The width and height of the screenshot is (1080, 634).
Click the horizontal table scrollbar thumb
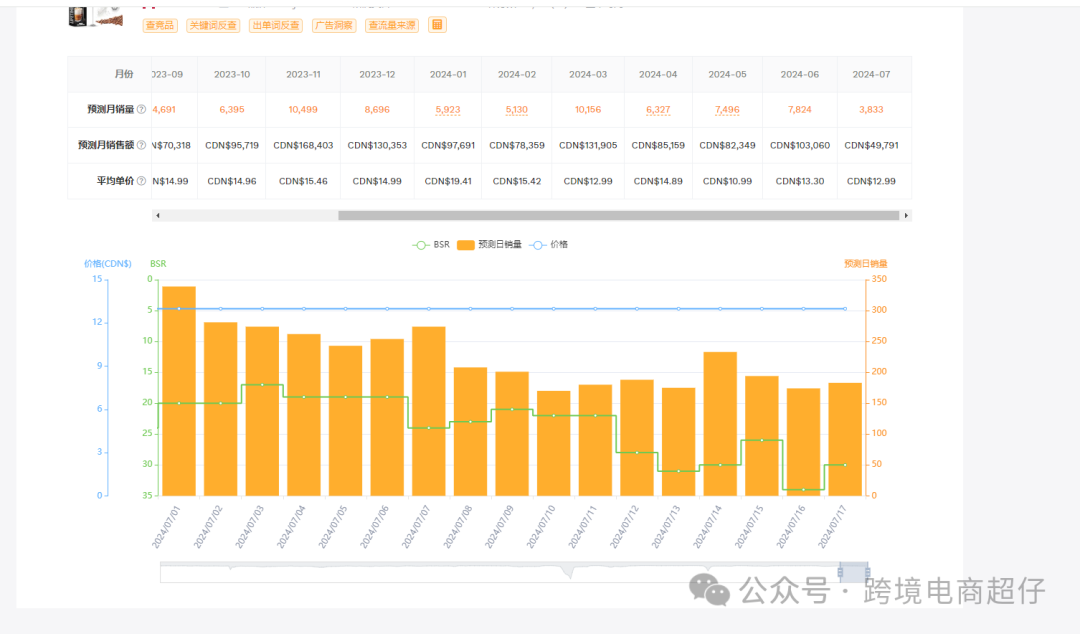coord(618,215)
